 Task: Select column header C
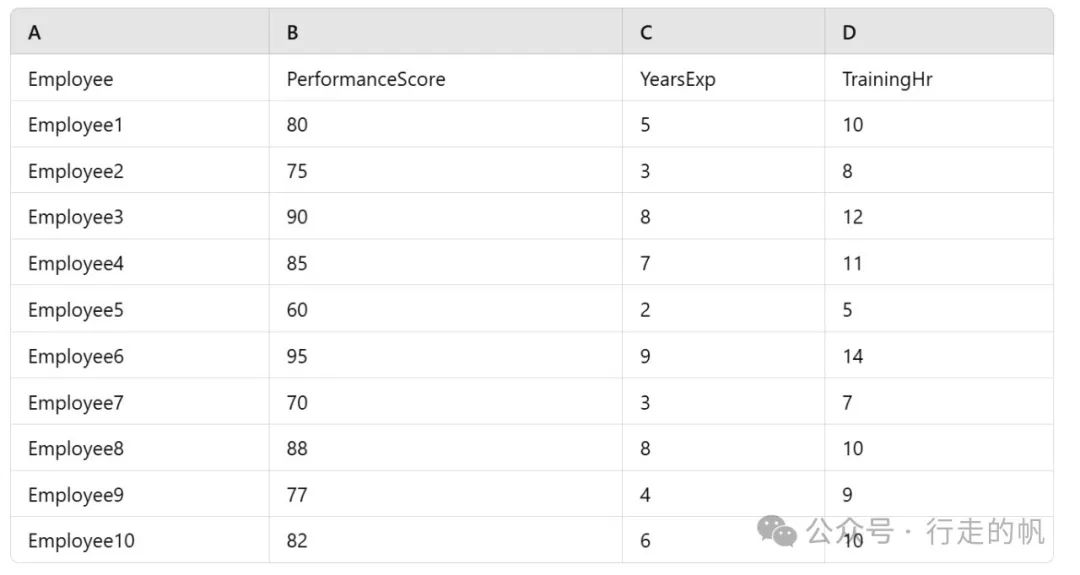(723, 32)
